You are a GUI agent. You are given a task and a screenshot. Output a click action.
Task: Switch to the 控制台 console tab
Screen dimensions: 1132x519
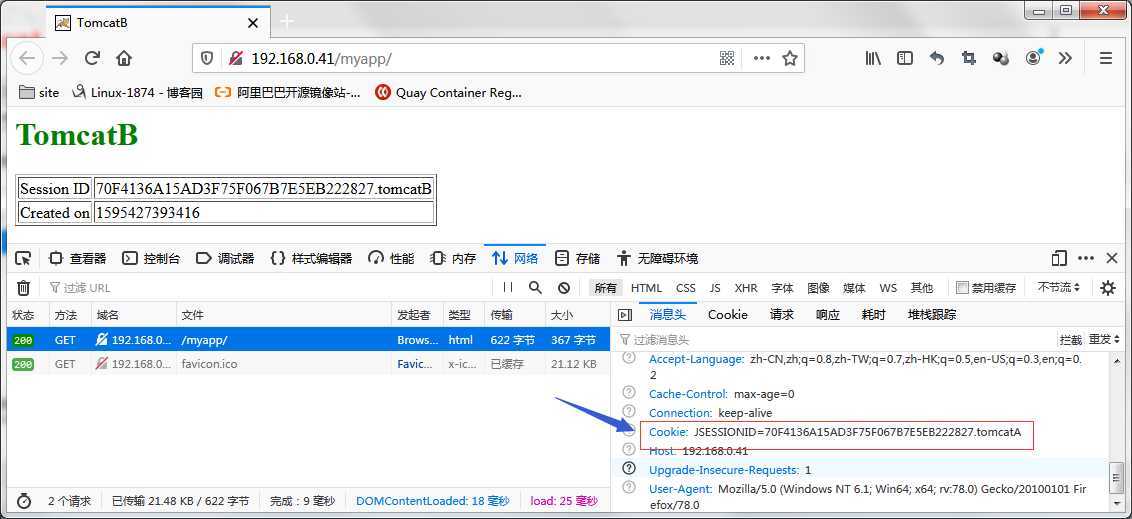[151, 258]
